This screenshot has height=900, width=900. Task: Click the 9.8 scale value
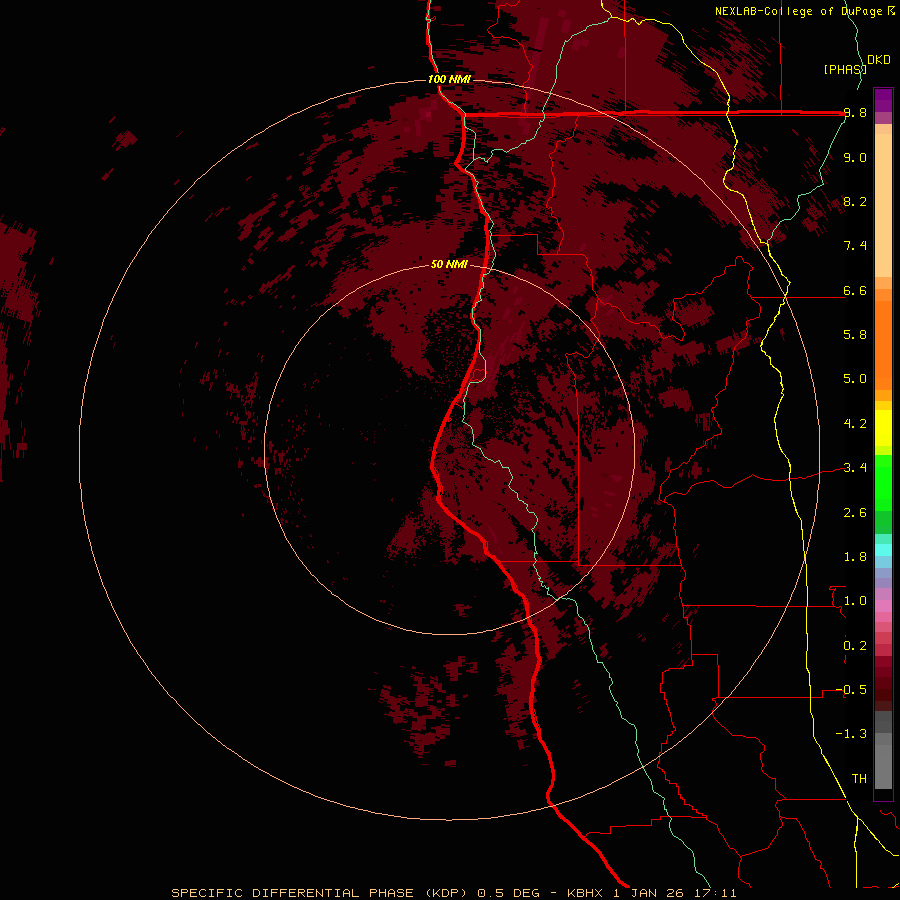tap(855, 113)
